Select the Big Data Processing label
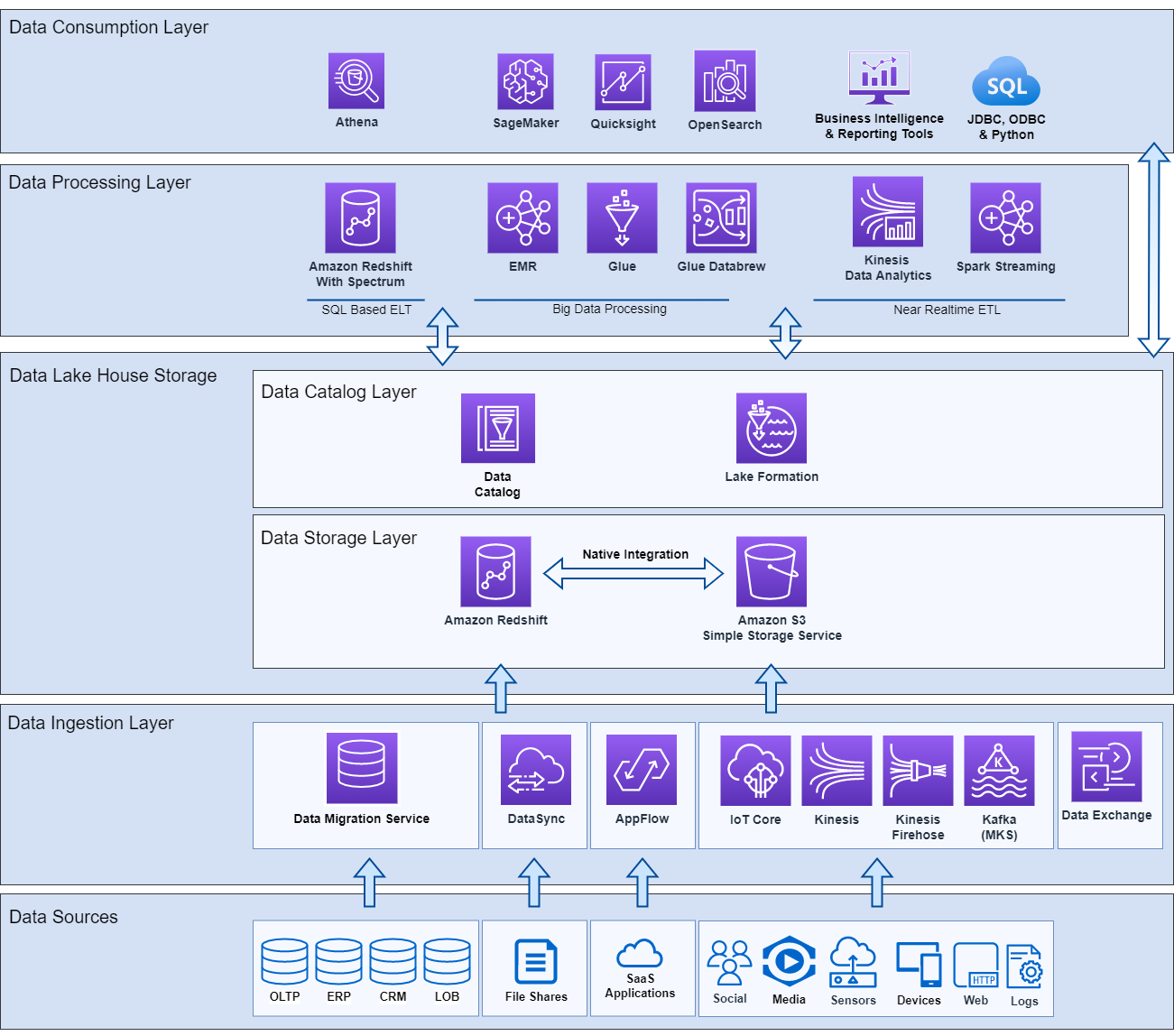Screen dimensions: 1174x1036 pos(609,309)
